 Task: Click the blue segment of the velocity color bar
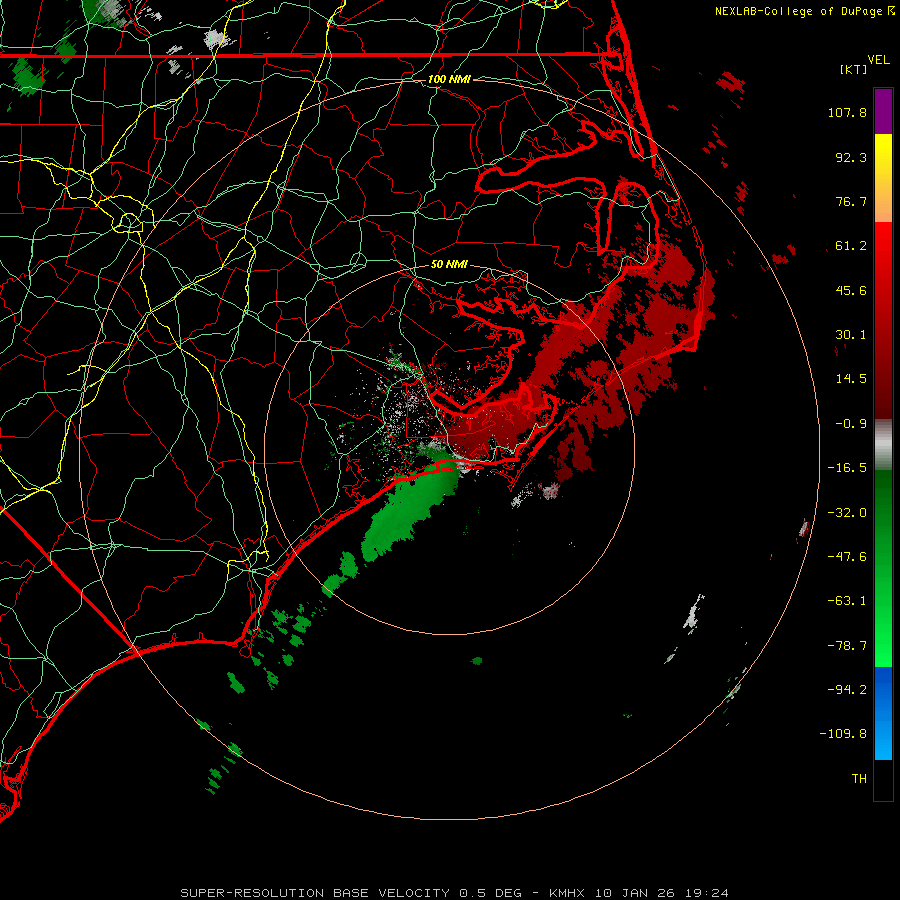(x=883, y=713)
